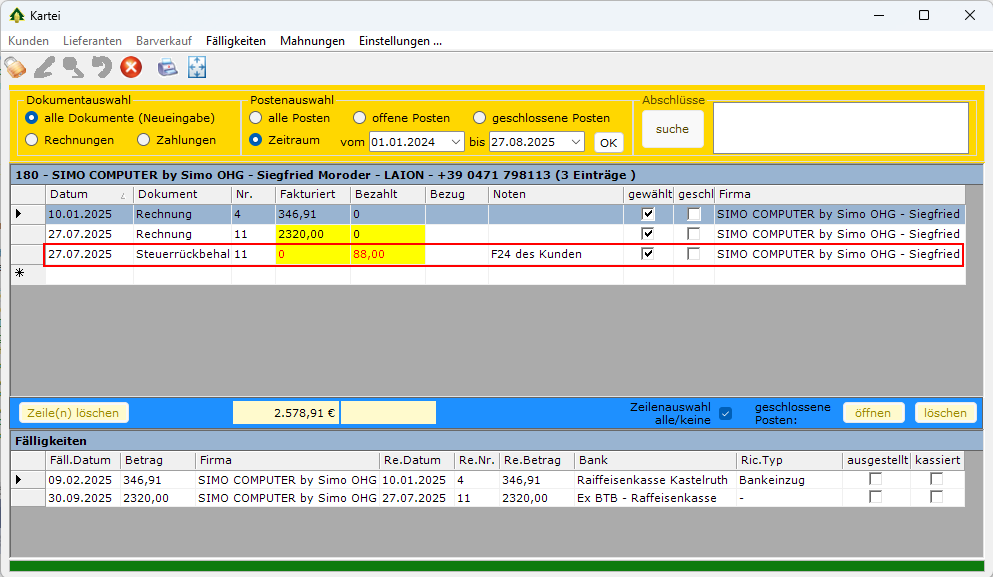993x577 pixels.
Task: Click the printer icon in the toolbar
Action: click(167, 68)
